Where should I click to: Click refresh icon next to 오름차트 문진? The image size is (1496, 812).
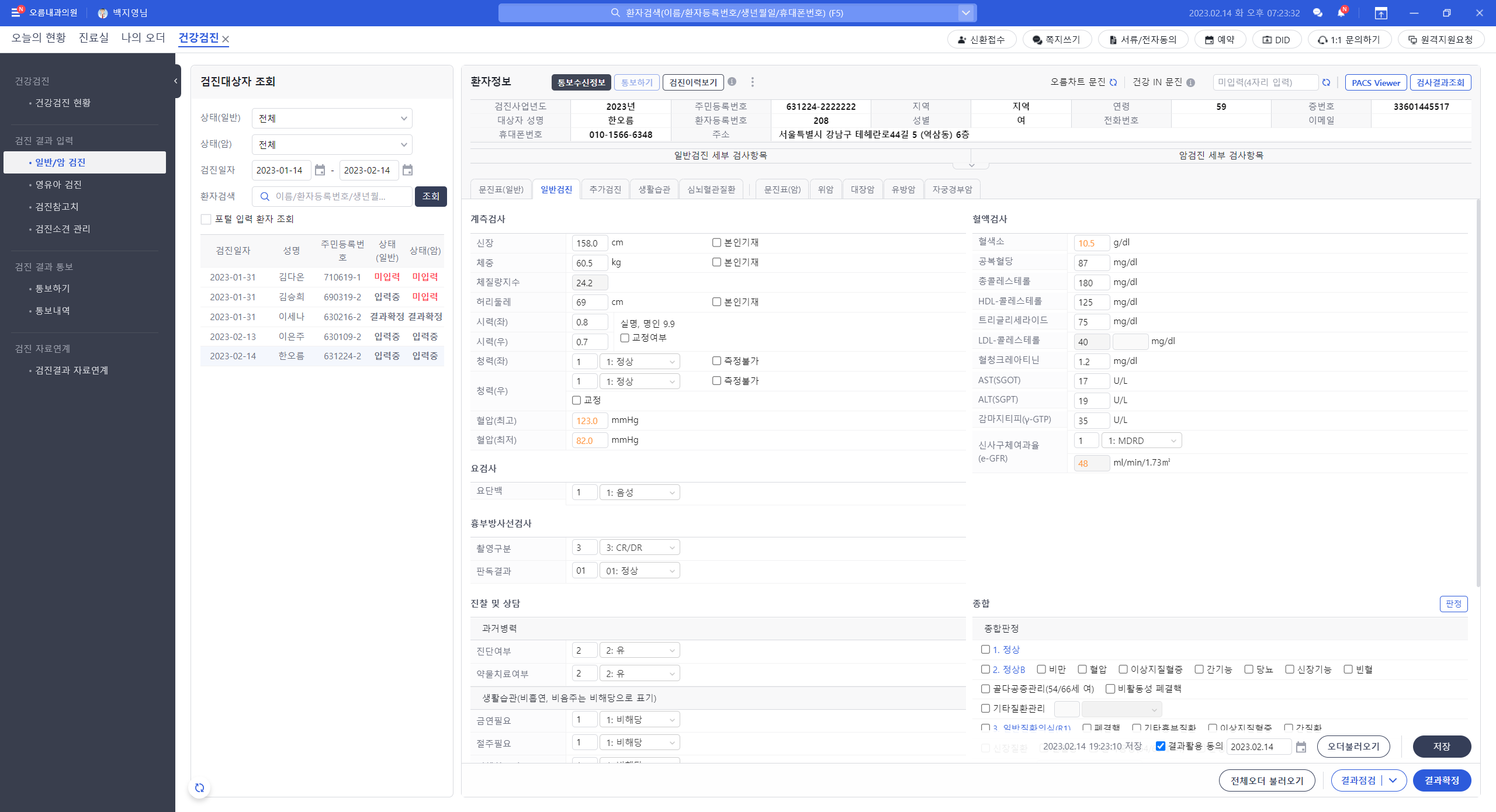(1113, 82)
